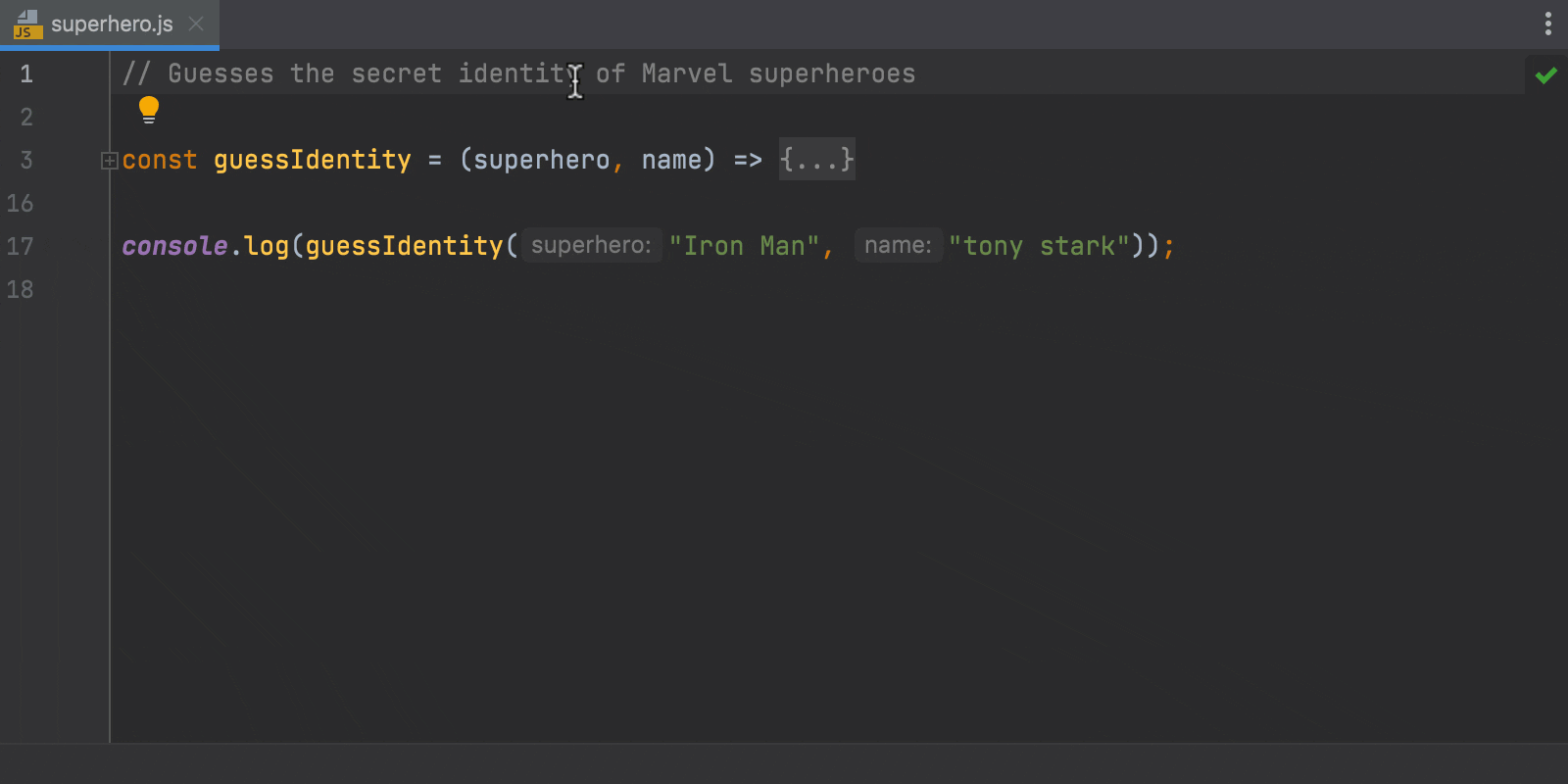Click guessIdentity declaration name on line 3

313,160
